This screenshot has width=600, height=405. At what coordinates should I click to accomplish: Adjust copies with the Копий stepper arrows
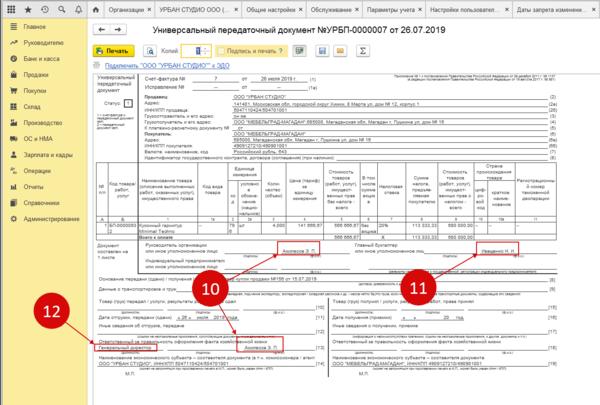(206, 51)
